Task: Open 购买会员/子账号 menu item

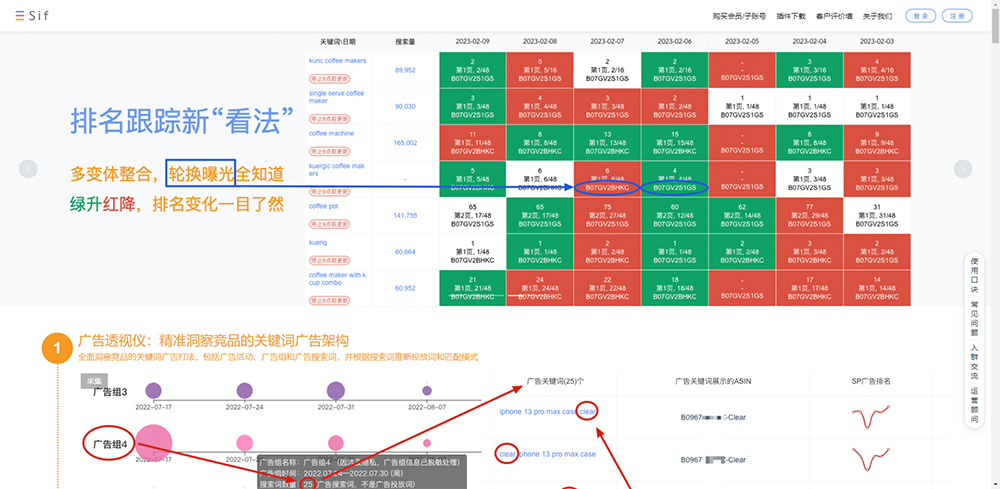Action: [736, 16]
